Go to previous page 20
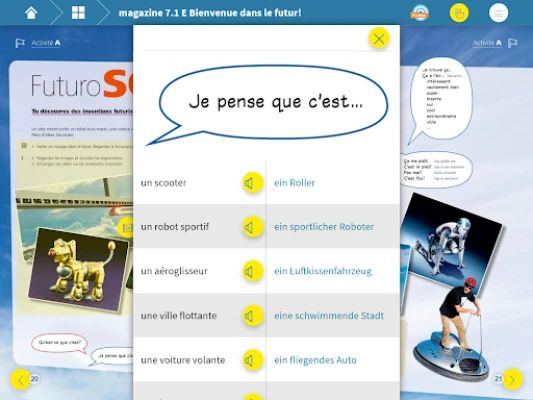 (x=20, y=379)
